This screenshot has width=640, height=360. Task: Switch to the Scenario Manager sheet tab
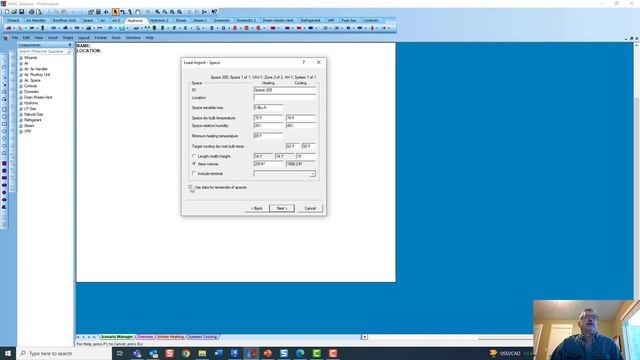(x=117, y=337)
